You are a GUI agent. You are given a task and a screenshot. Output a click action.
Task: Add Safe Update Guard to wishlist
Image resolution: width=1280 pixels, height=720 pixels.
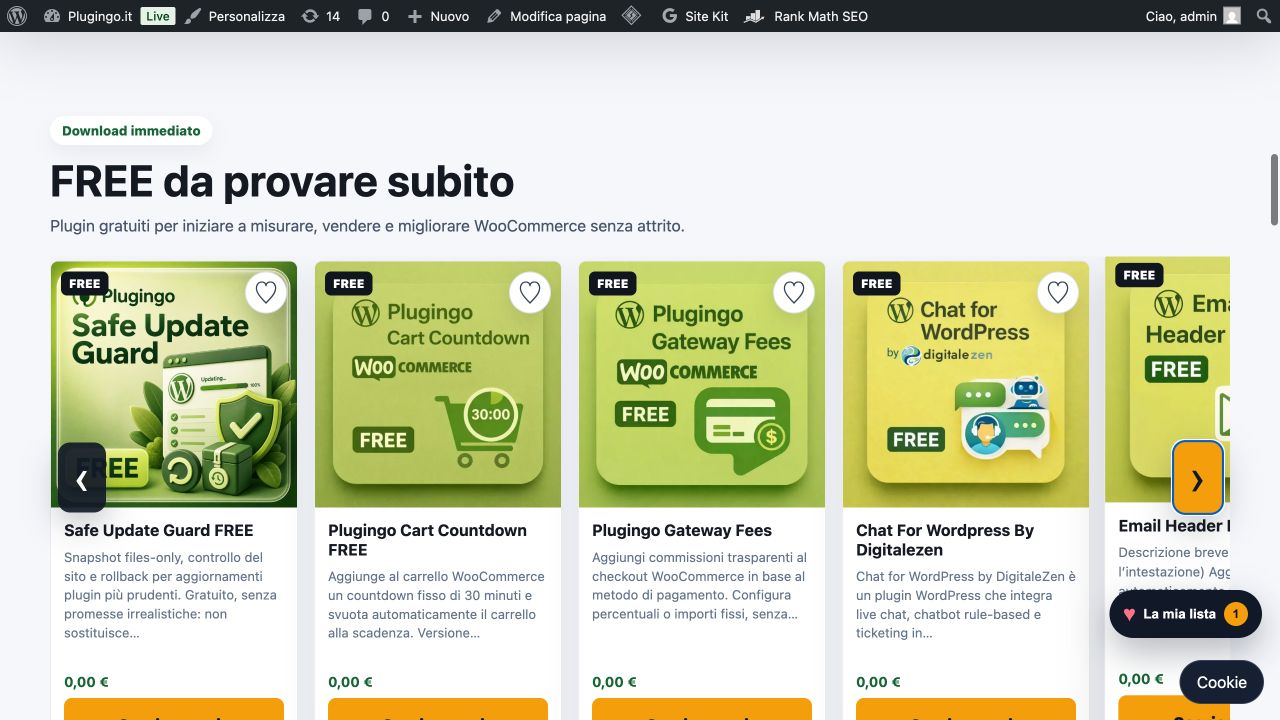(266, 292)
